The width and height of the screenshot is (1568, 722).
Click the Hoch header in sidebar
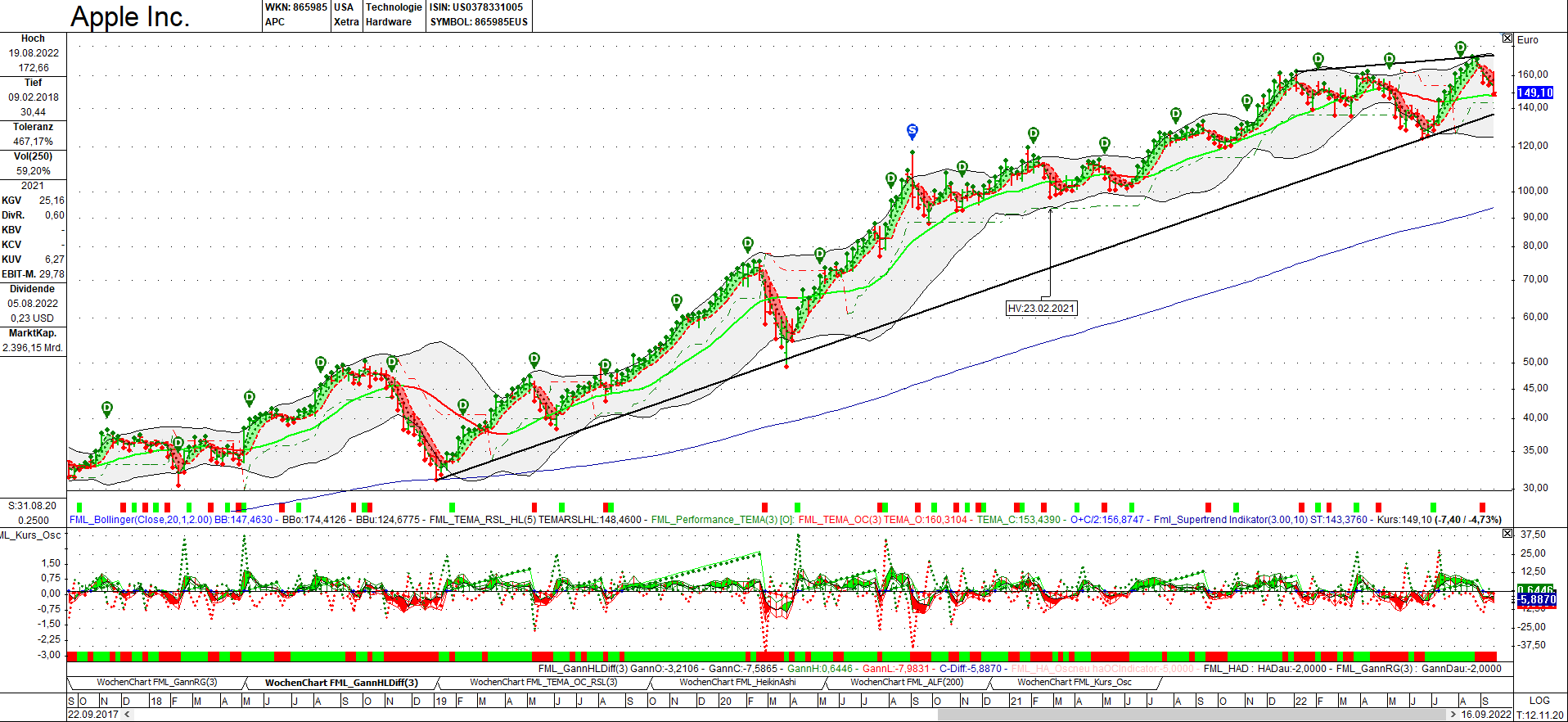(x=33, y=38)
